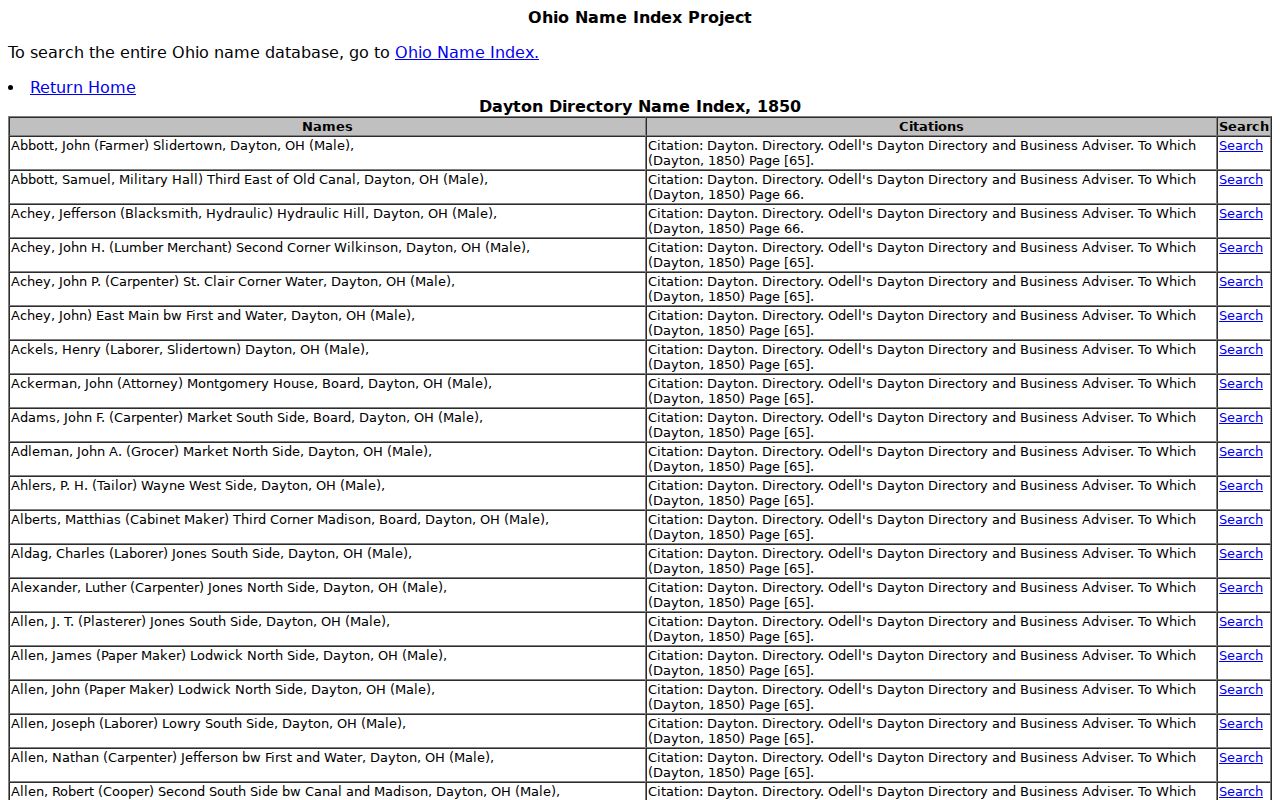Screen dimensions: 1280x800
Task: Select the Aldag, Charles (Laborer) entry
Action: tap(327, 561)
